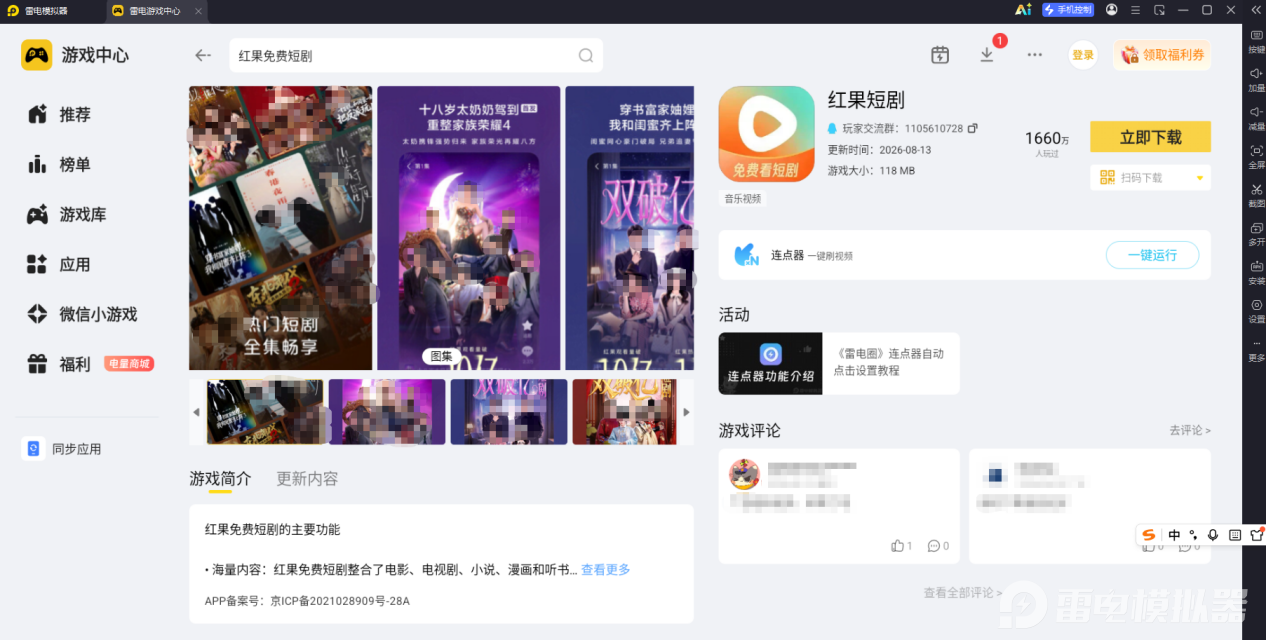
Task: Click the 手机控制 phone control button
Action: [x=1068, y=10]
